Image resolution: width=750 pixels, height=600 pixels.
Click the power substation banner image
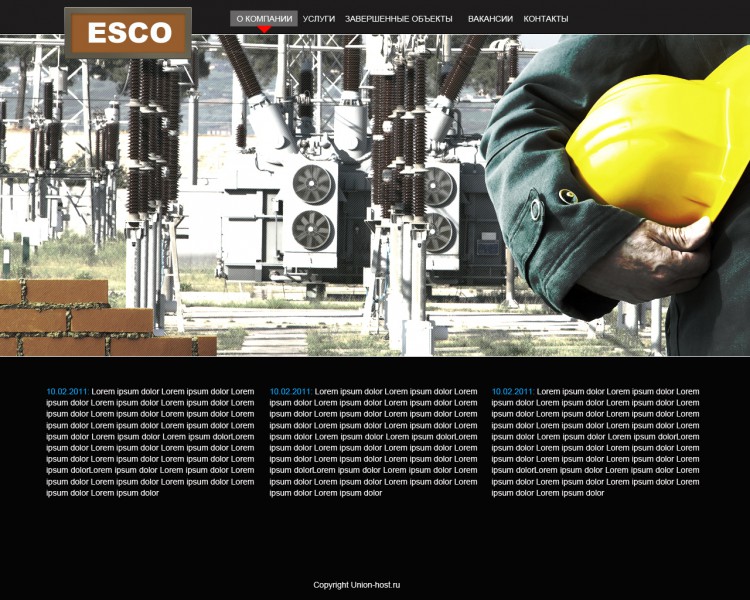375,195
